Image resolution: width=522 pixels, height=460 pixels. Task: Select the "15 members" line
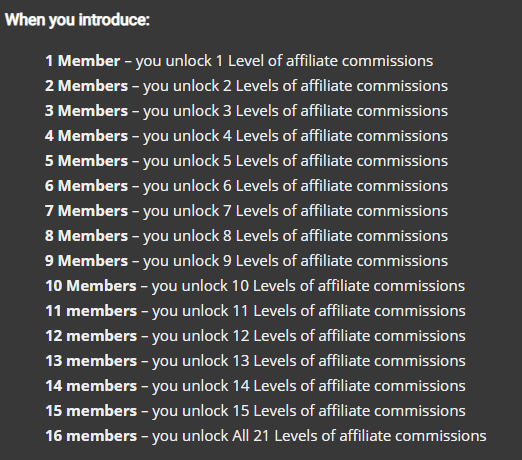[x=255, y=411]
